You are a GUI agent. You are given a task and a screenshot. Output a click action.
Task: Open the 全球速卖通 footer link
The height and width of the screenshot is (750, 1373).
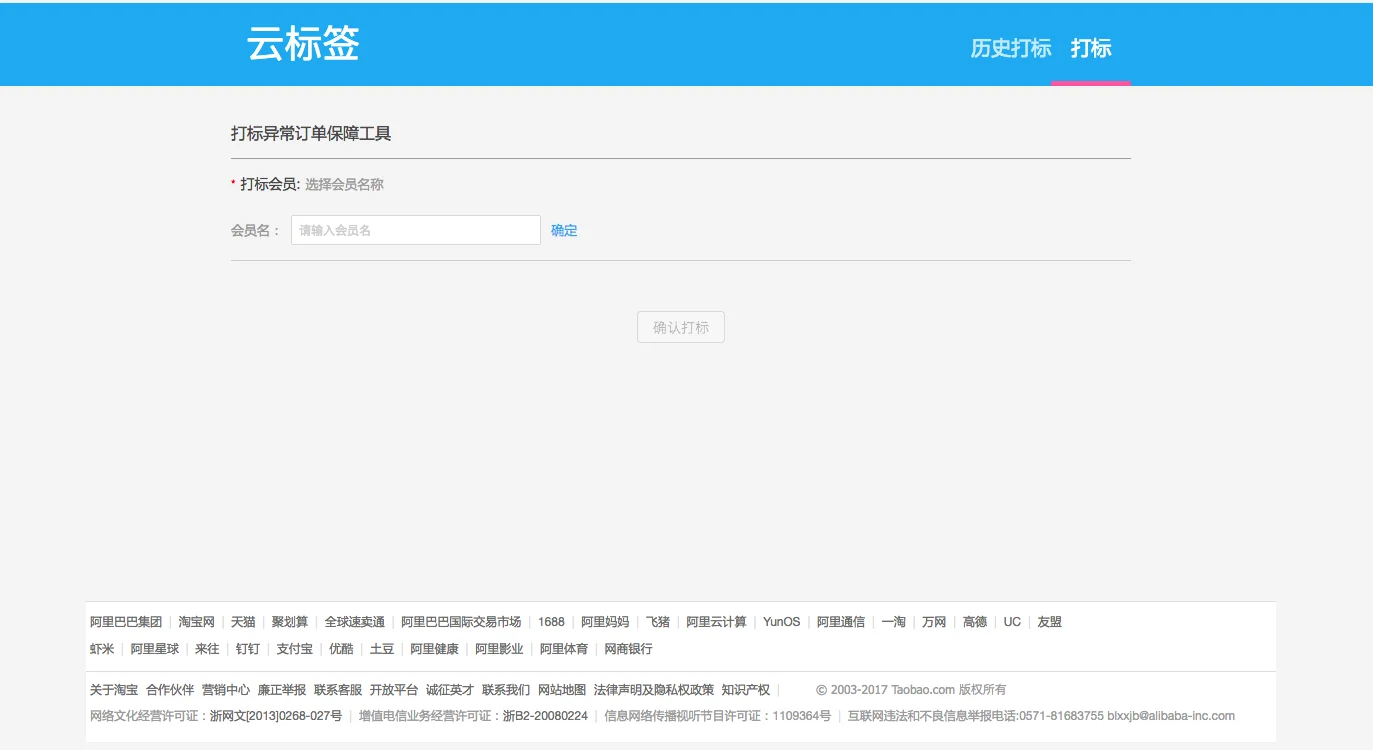point(355,622)
